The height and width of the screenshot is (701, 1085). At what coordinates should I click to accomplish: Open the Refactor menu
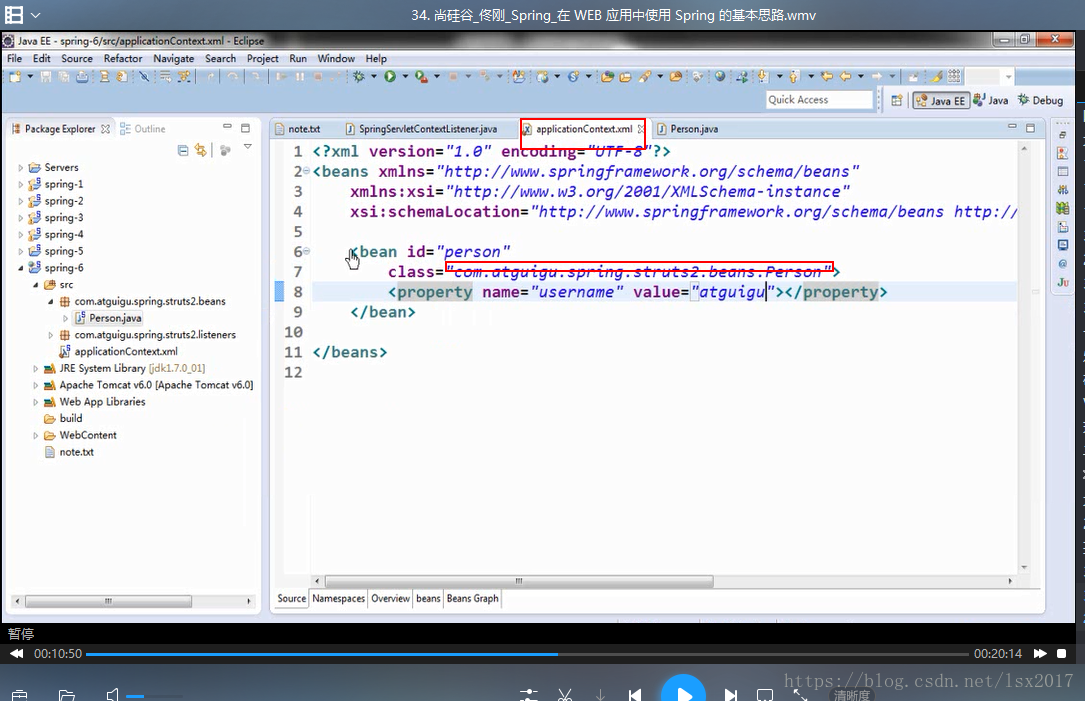click(x=122, y=59)
